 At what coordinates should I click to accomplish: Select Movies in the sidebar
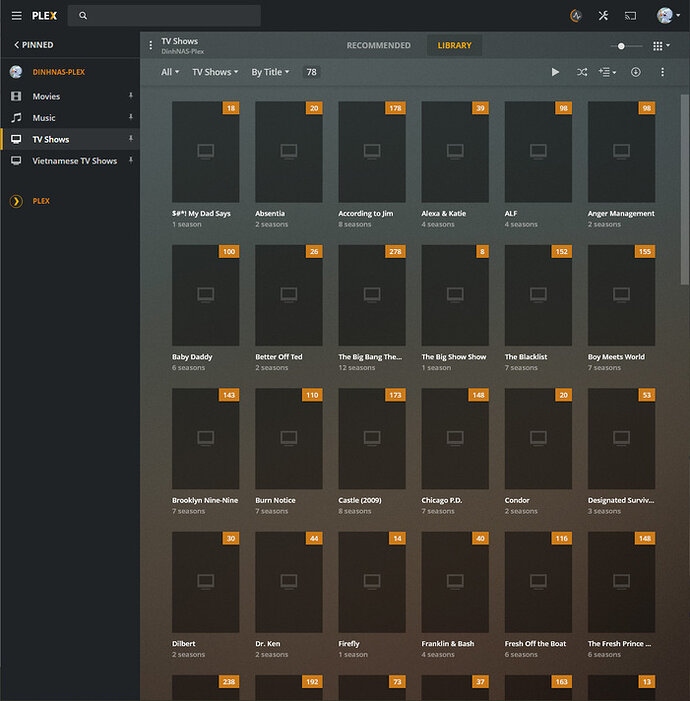click(x=46, y=97)
